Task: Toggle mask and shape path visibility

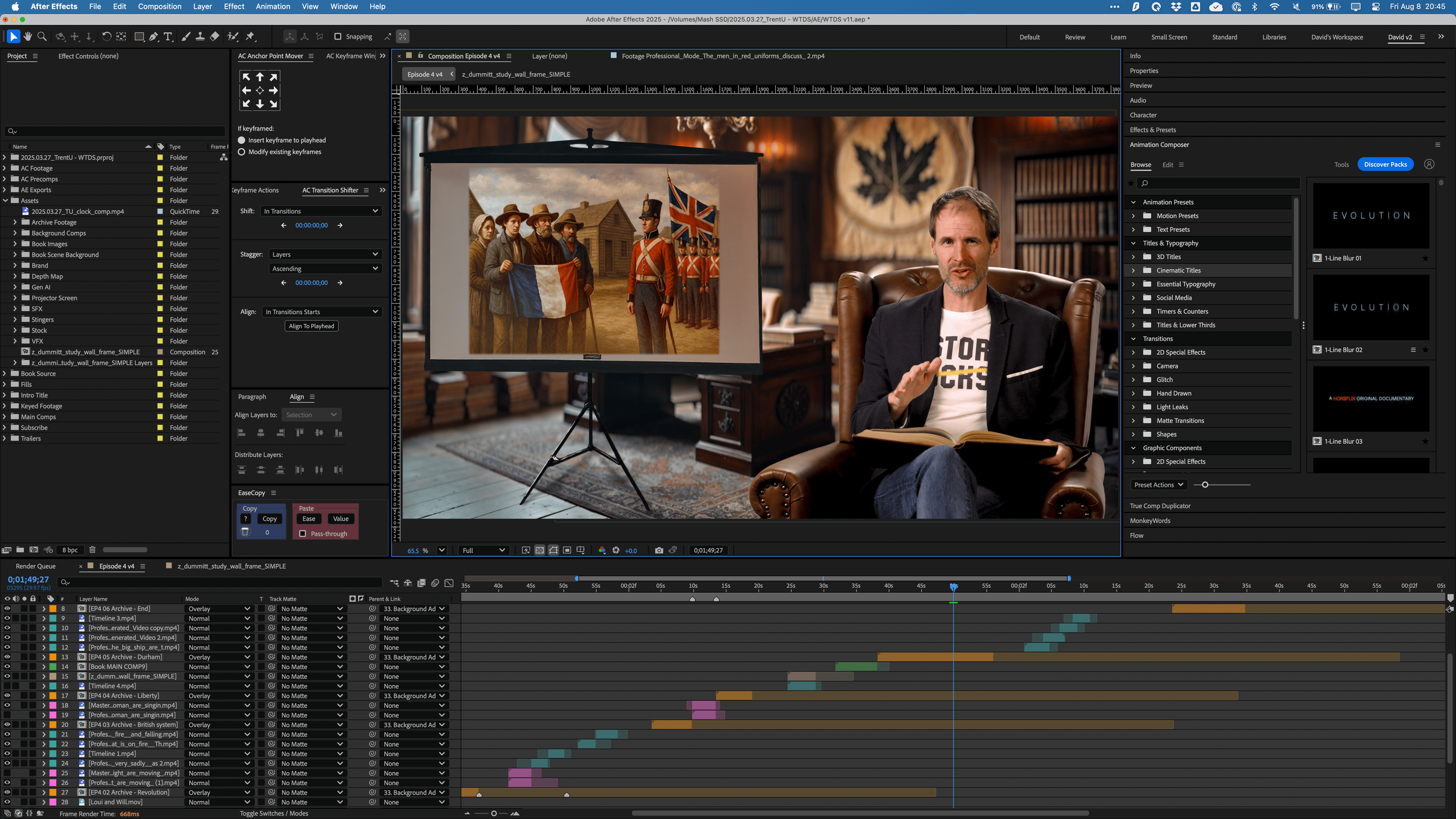Action: (553, 550)
